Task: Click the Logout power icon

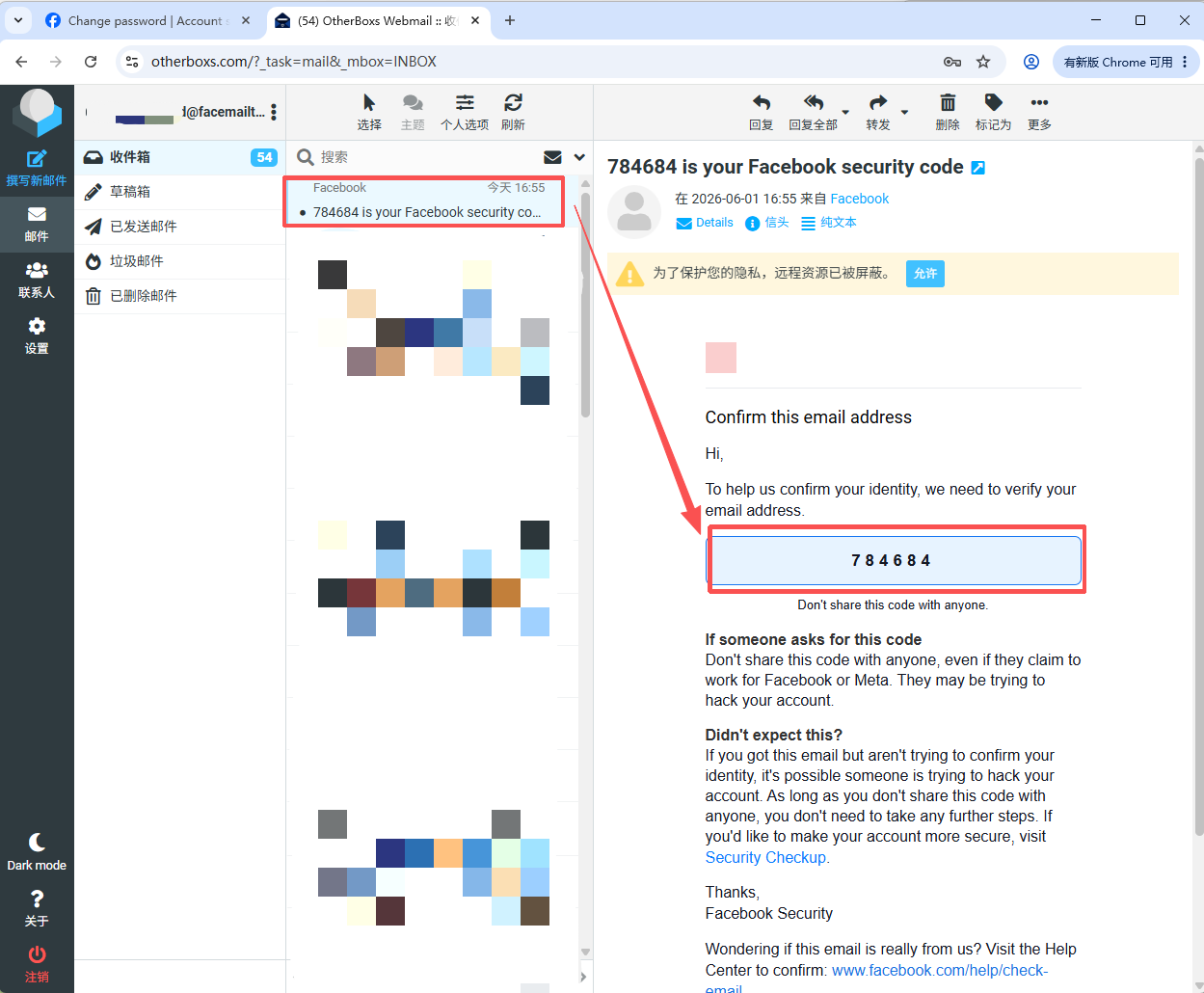Action: pyautogui.click(x=37, y=964)
